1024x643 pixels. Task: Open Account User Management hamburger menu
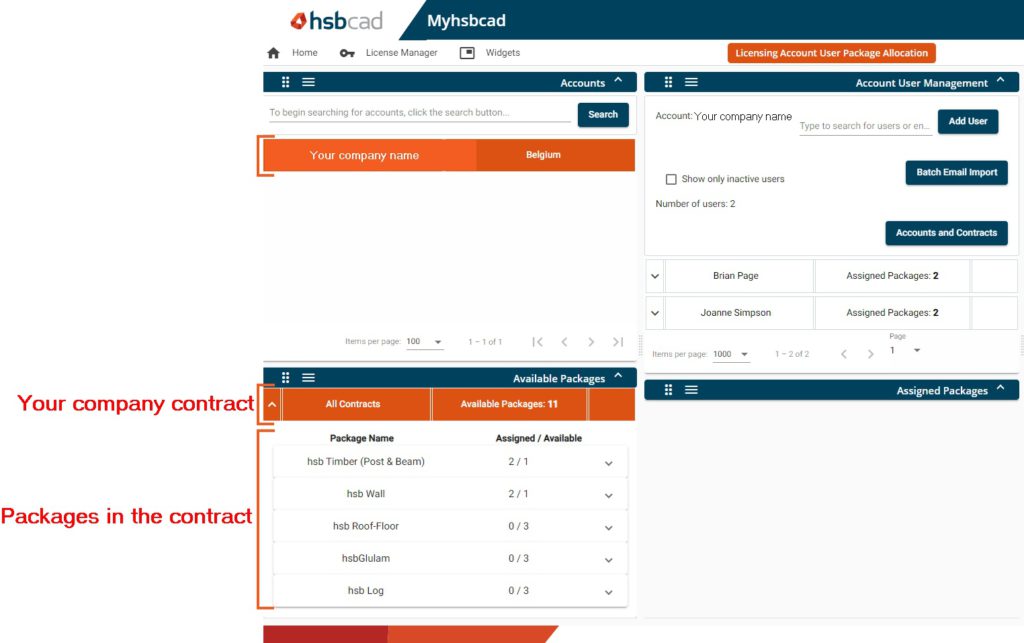pyautogui.click(x=691, y=82)
